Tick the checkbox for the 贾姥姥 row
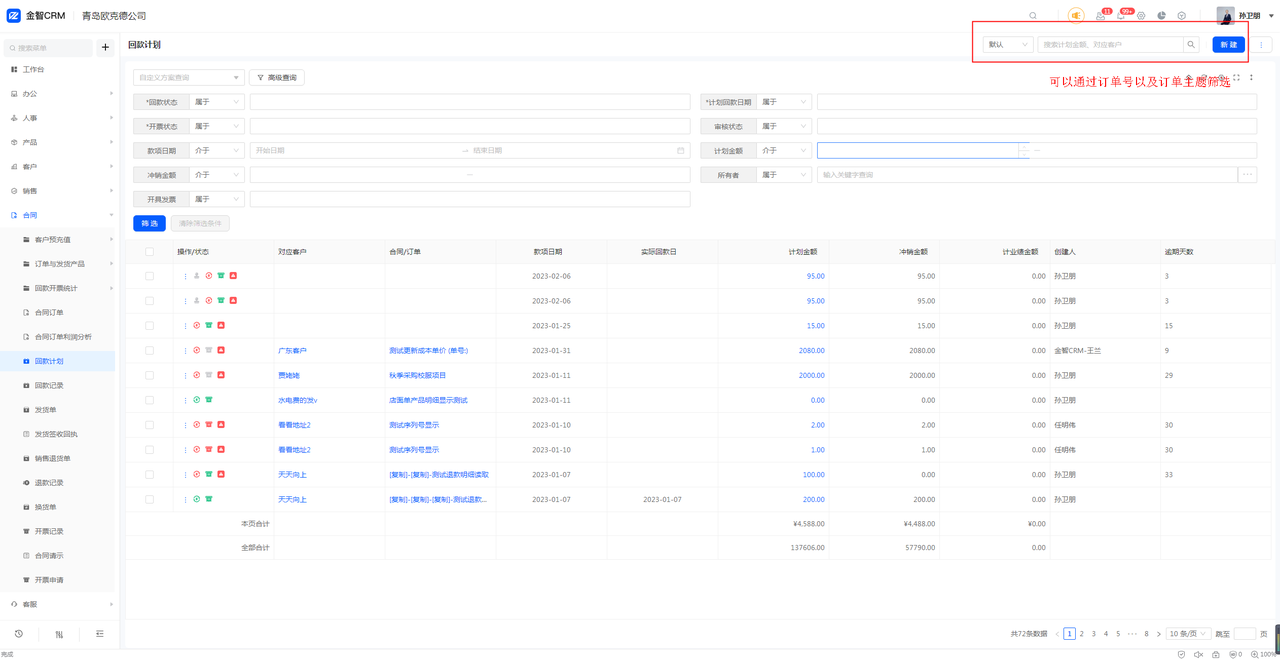Screen dimensions: 1280x660 [150, 375]
